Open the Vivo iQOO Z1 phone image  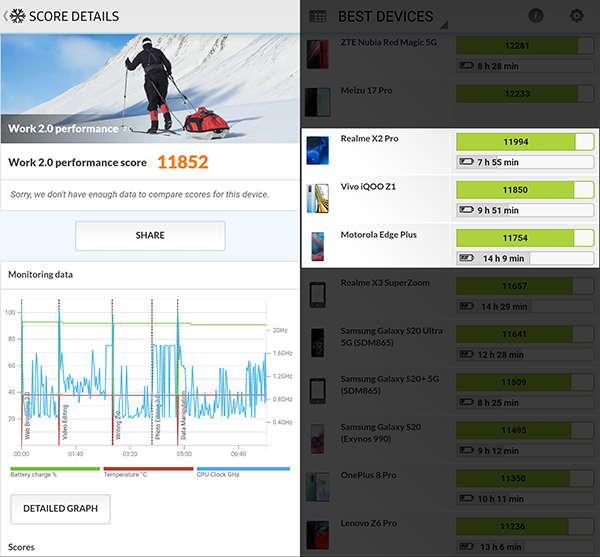(317, 199)
